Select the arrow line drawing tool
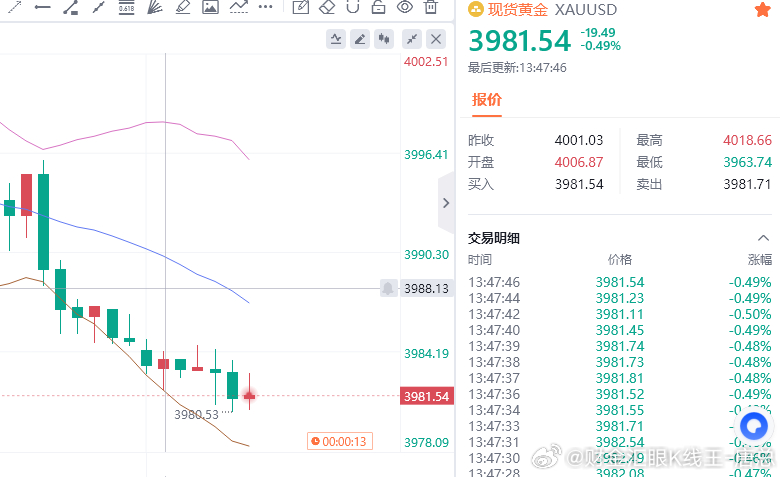The image size is (784, 477). pyautogui.click(x=15, y=6)
